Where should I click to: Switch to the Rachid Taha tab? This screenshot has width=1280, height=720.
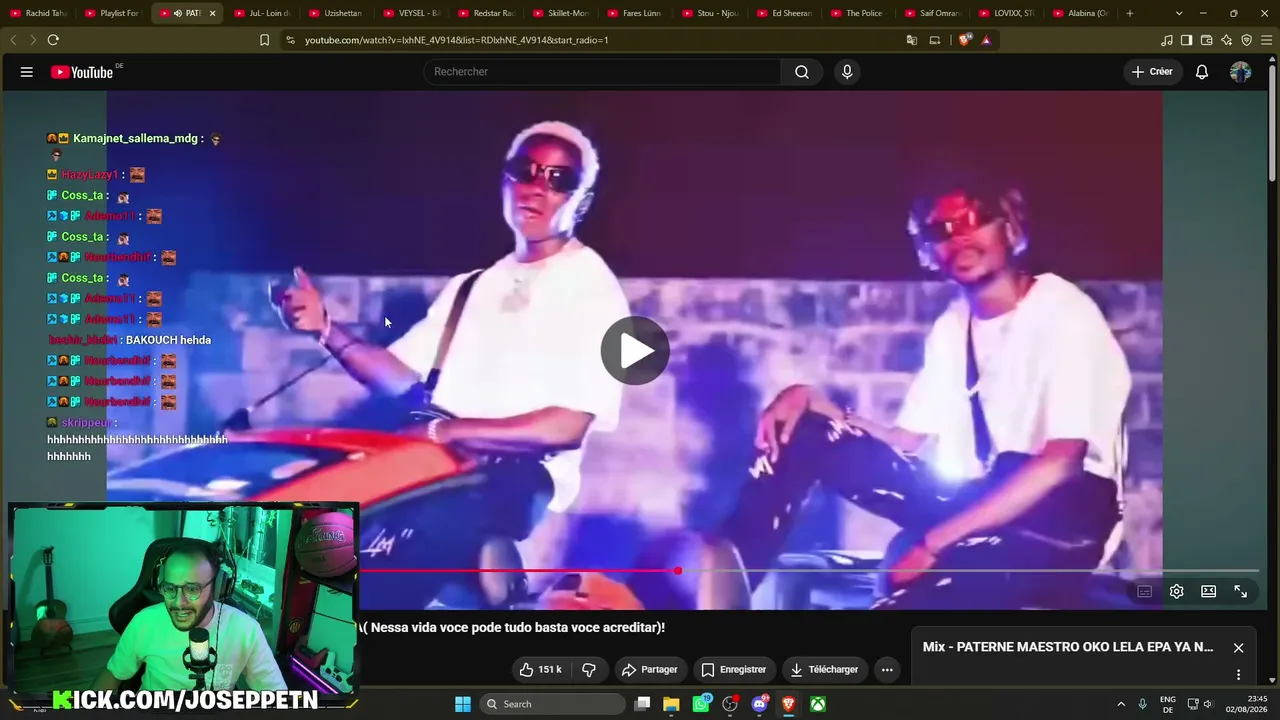coord(38,13)
